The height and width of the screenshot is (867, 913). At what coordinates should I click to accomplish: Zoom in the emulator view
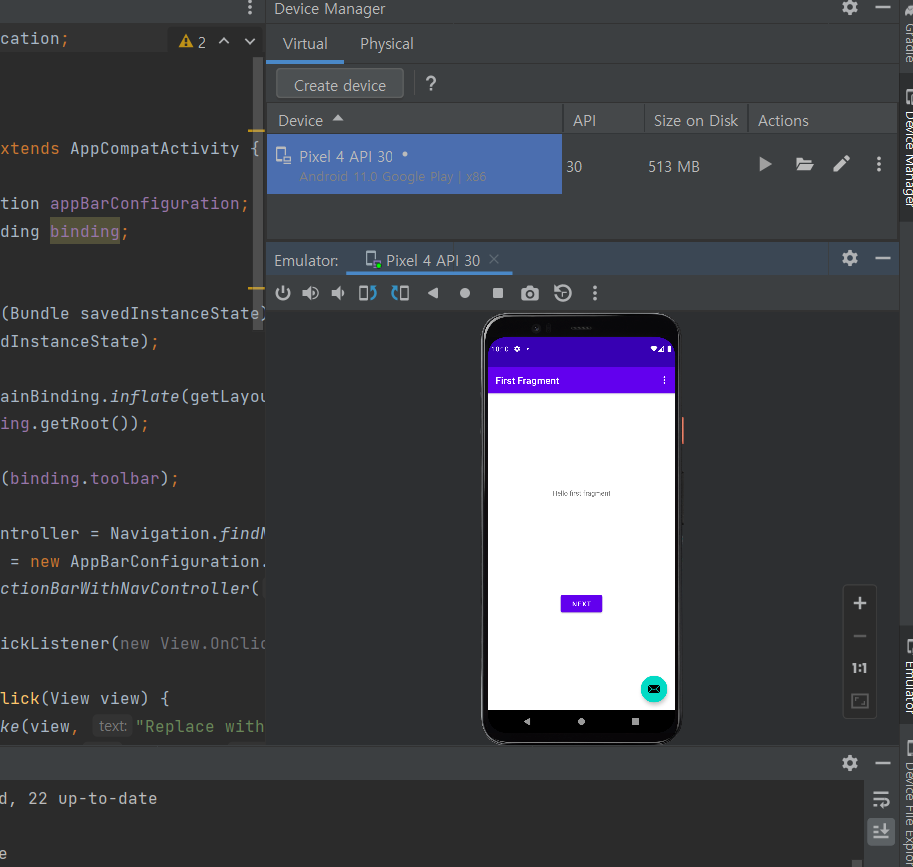click(859, 603)
